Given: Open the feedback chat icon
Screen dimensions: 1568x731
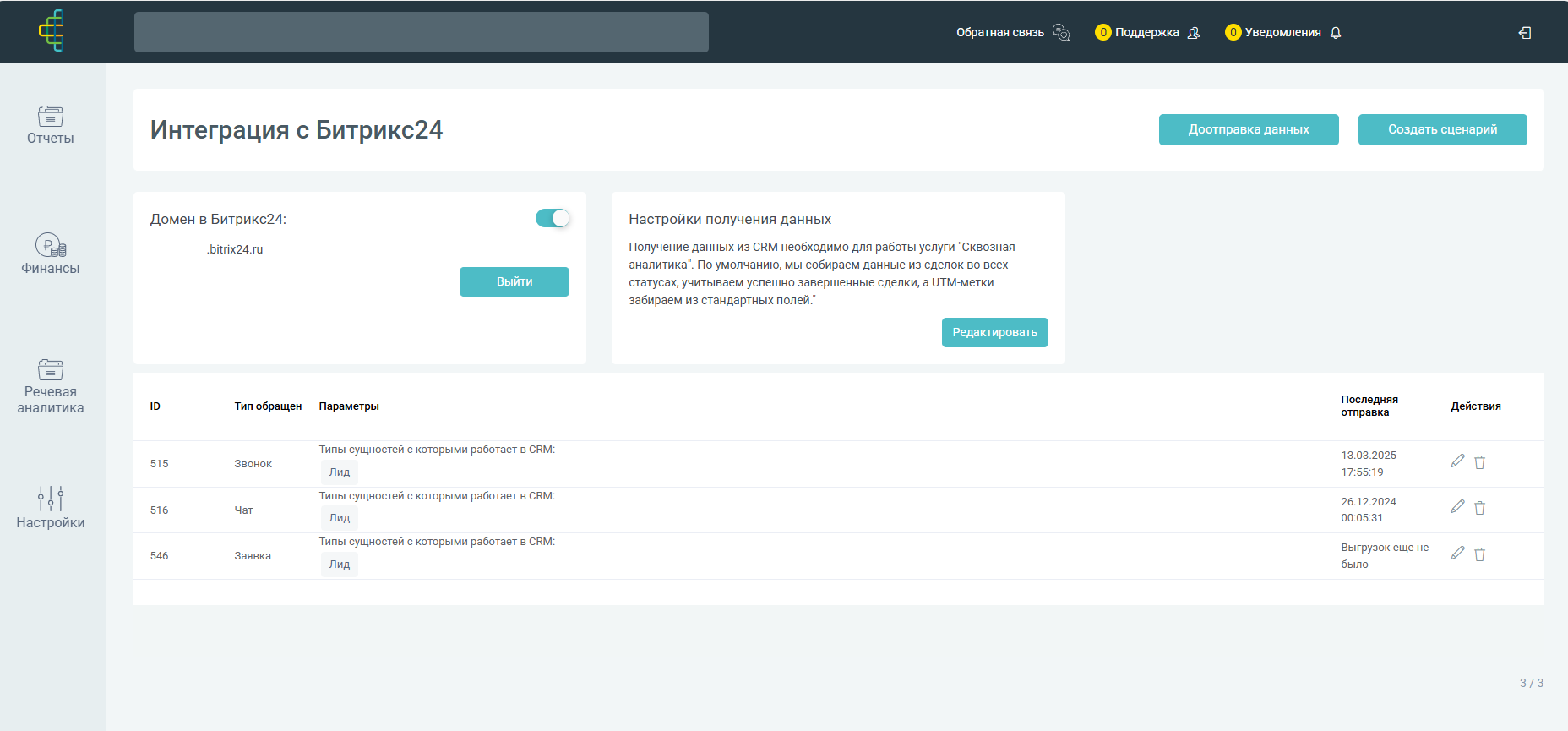Looking at the screenshot, I should click(1061, 33).
